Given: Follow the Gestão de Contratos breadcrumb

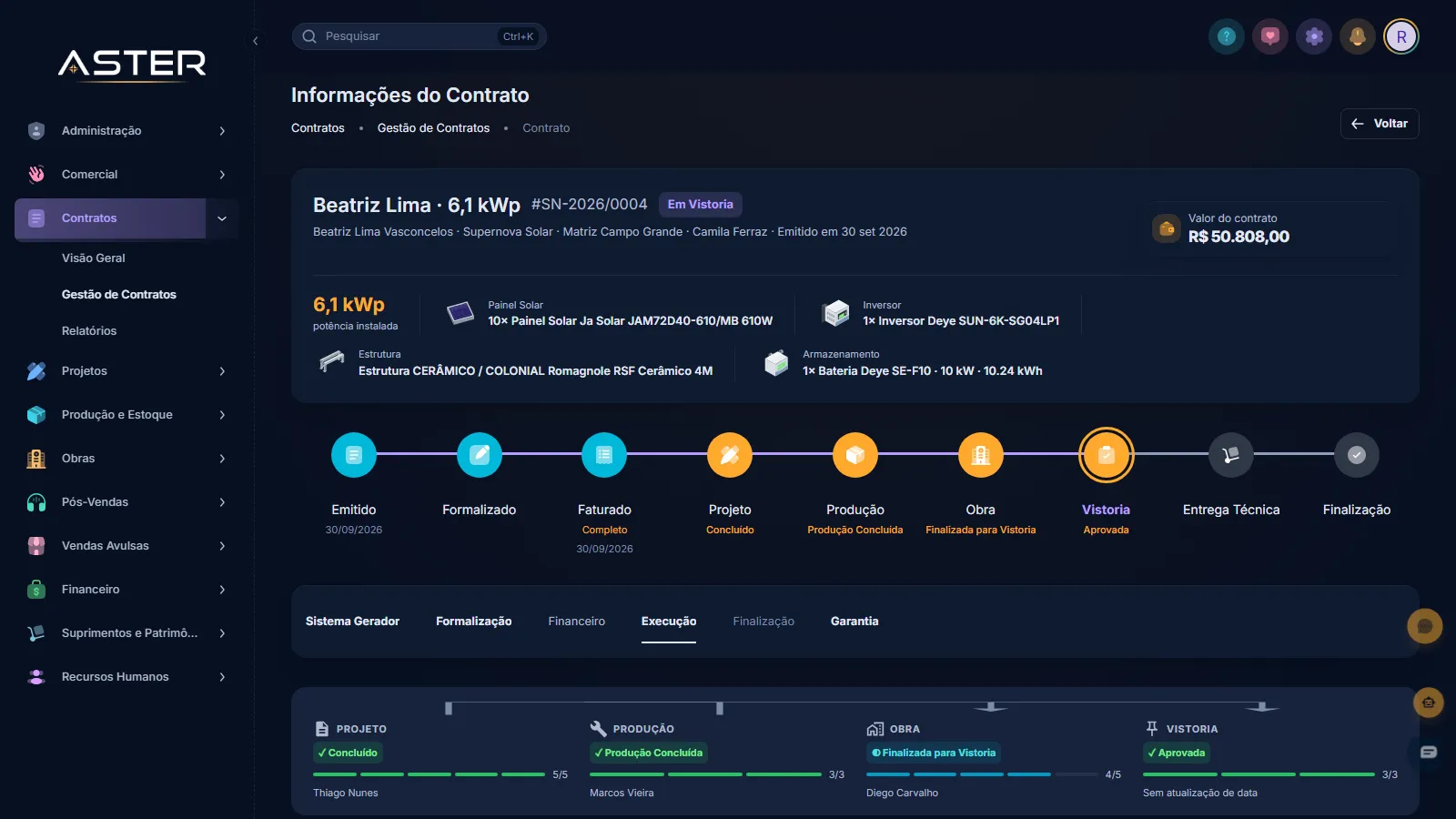Looking at the screenshot, I should point(433,128).
